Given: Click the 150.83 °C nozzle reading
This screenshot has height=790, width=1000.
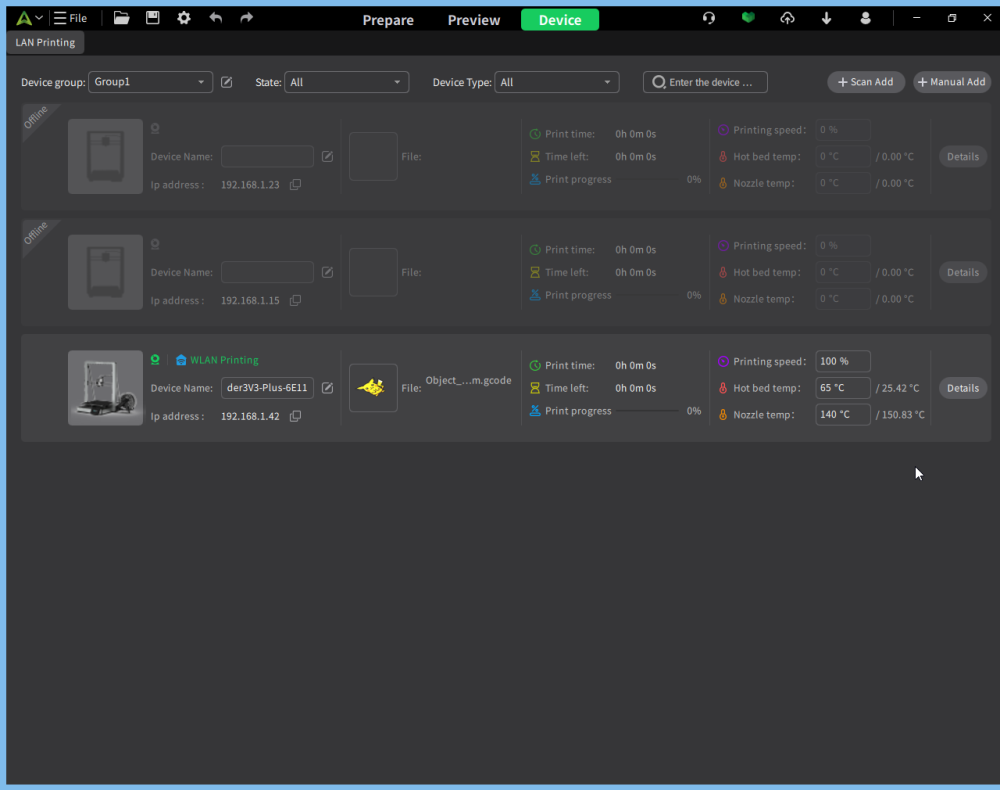Looking at the screenshot, I should [x=902, y=414].
